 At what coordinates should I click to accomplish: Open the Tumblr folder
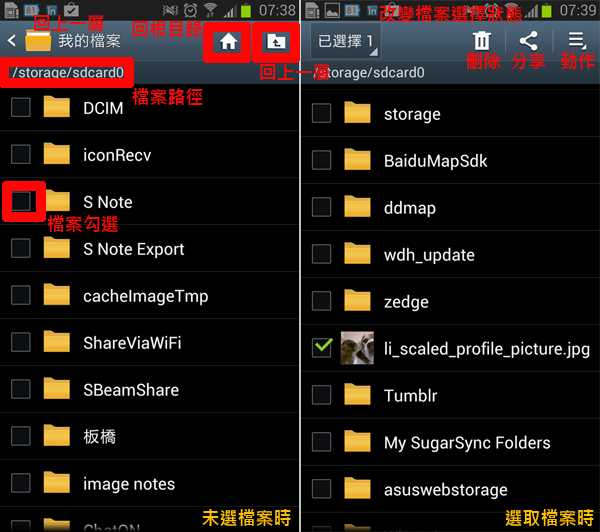(x=450, y=395)
